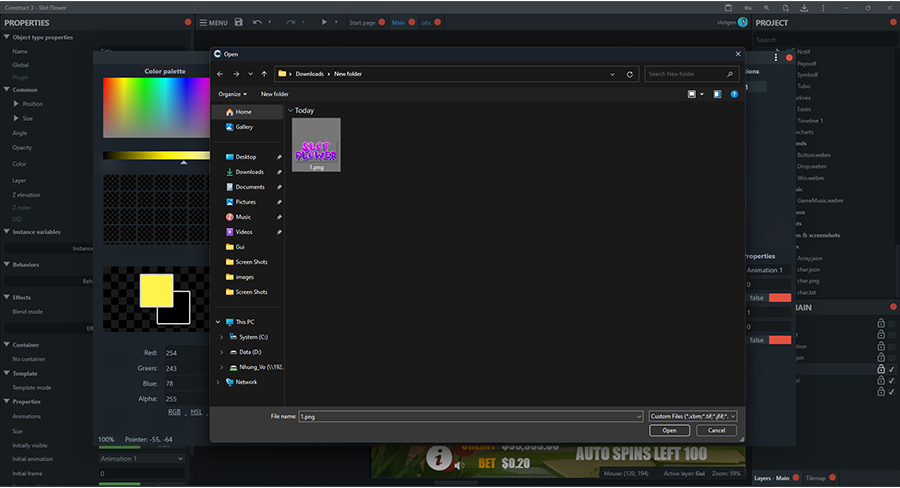
Task: Click the Save project icon in toolbar
Action: click(238, 22)
